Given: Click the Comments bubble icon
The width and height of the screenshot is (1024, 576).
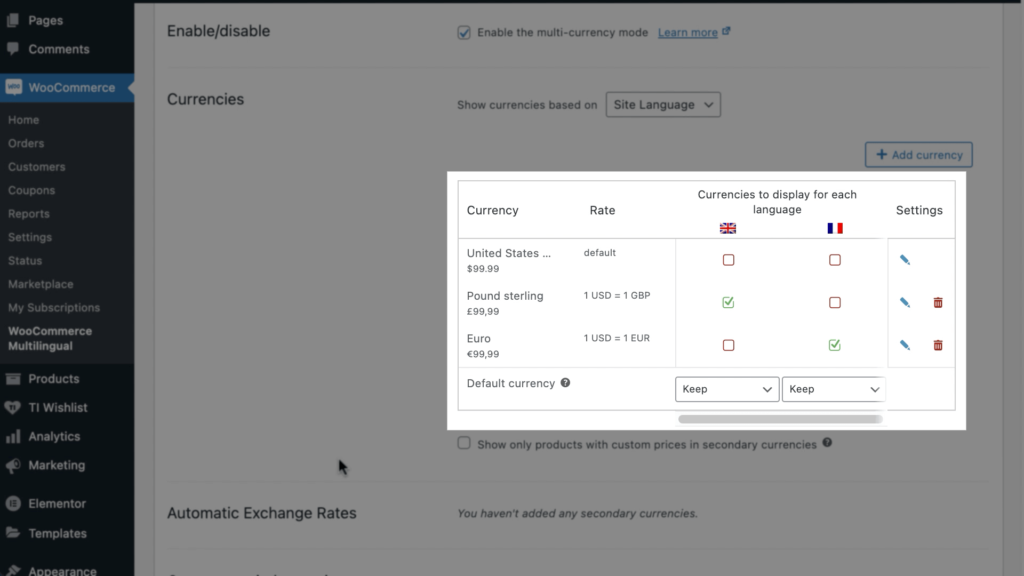Looking at the screenshot, I should click(13, 49).
